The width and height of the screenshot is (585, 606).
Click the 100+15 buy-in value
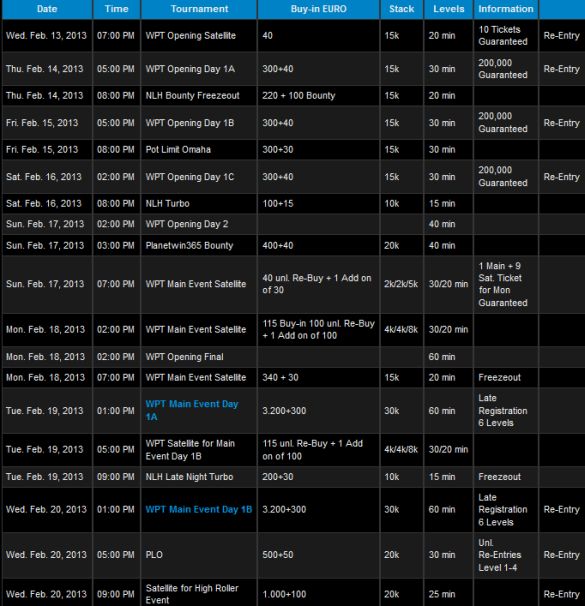pyautogui.click(x=277, y=204)
